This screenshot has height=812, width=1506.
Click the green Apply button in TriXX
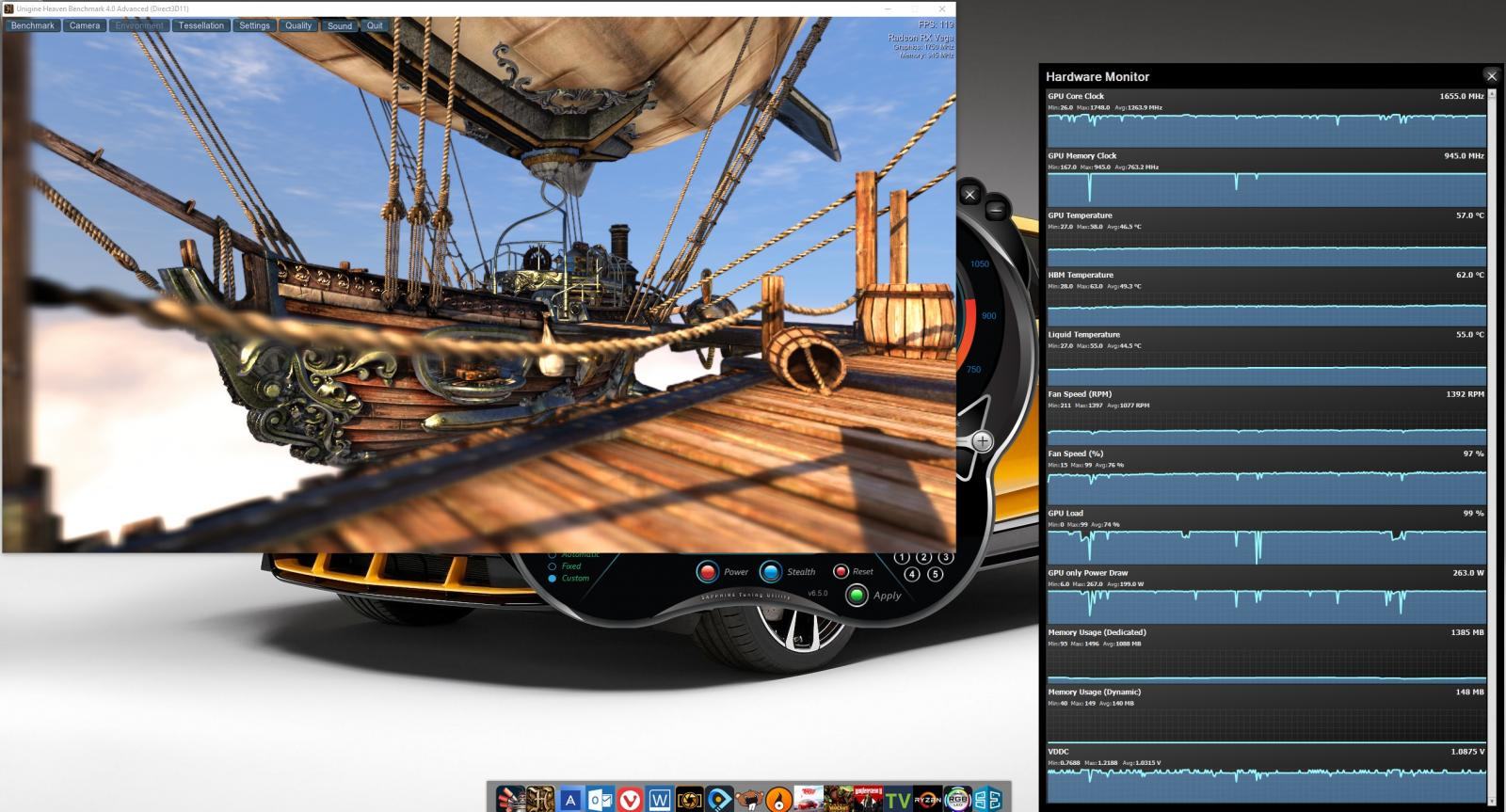[857, 595]
